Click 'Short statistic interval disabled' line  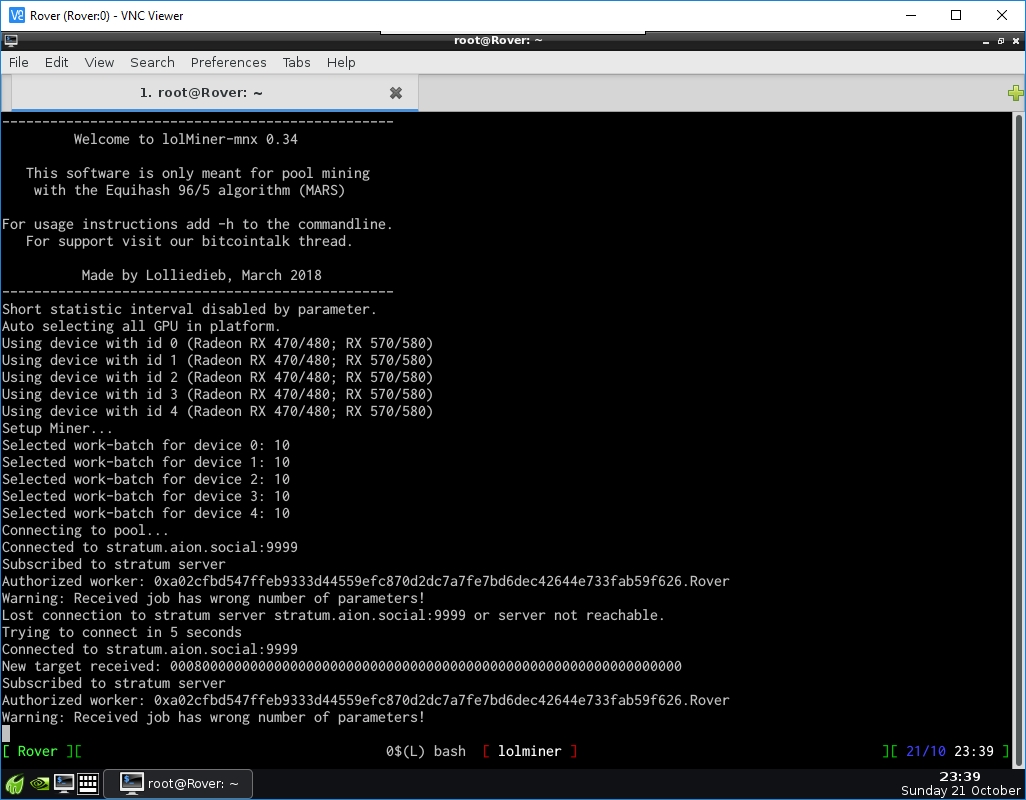pyautogui.click(x=189, y=309)
